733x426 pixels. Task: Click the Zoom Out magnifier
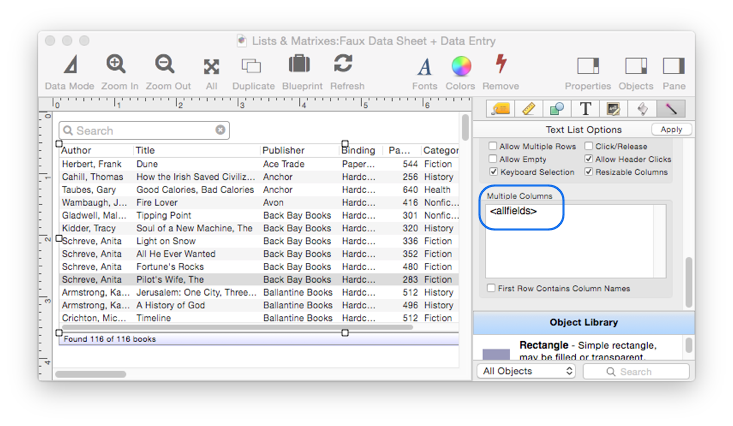coord(168,72)
